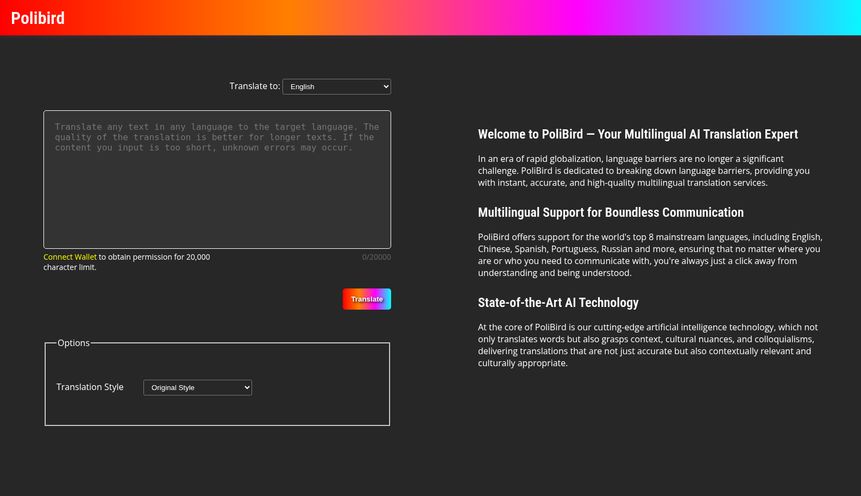Open the Translate to language dropdown
The height and width of the screenshot is (496, 861).
point(337,87)
